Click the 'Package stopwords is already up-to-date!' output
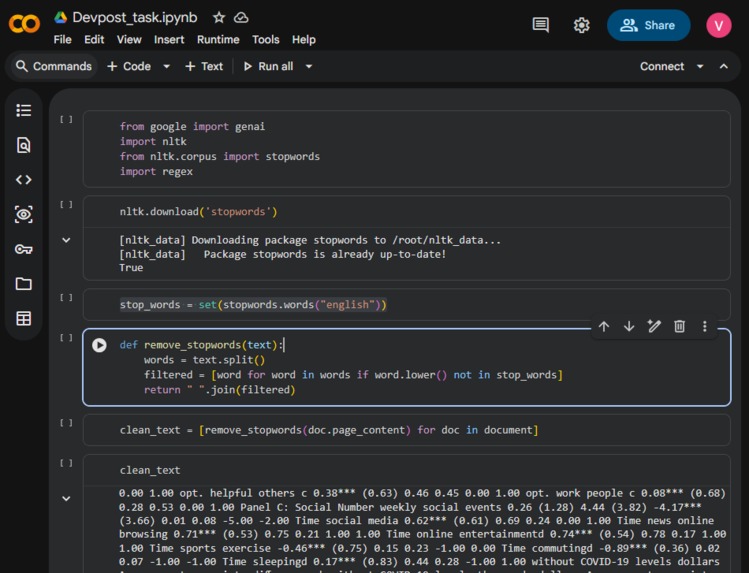Image resolution: width=749 pixels, height=573 pixels. pyautogui.click(x=325, y=254)
